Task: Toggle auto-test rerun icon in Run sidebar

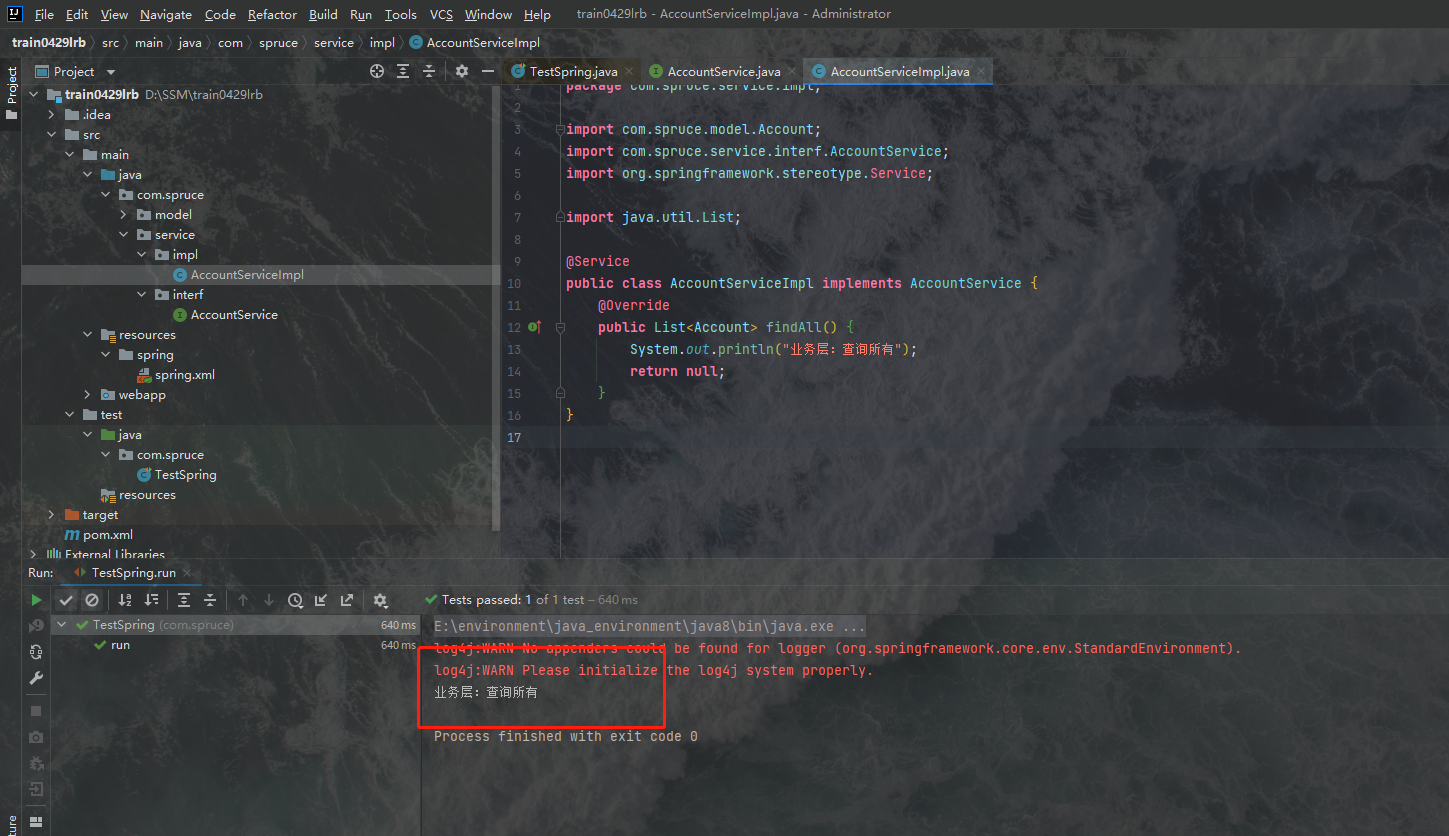Action: (36, 652)
